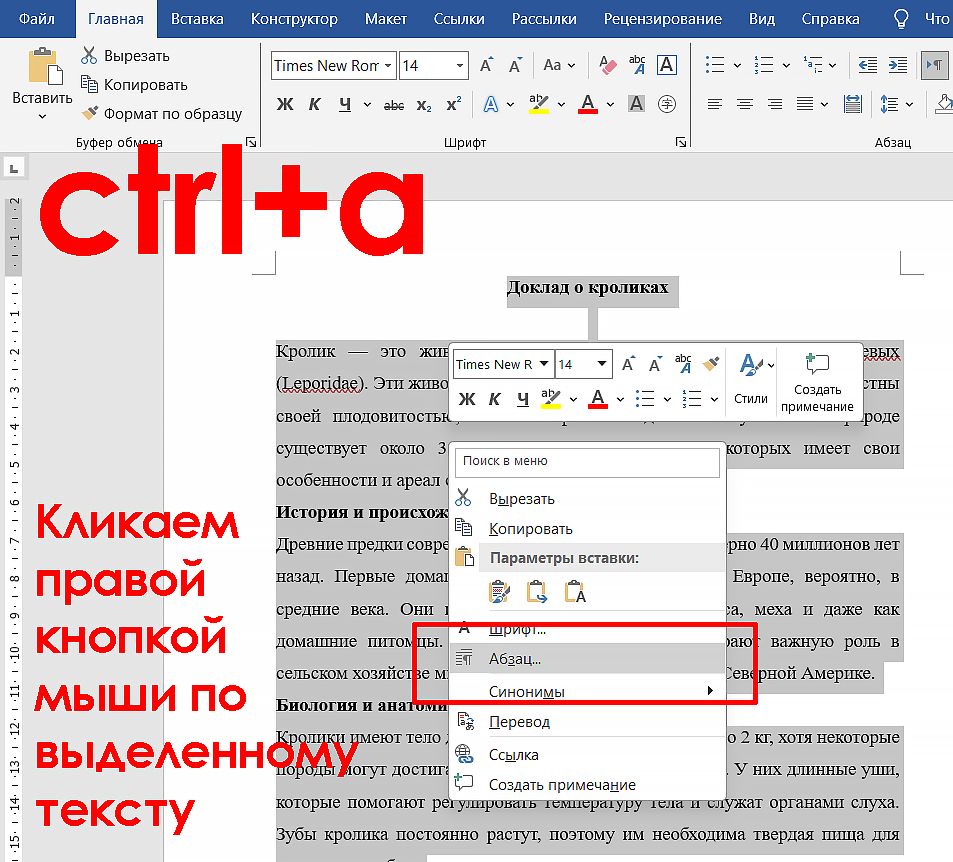Open Синонимы submenu in context menu
The height and width of the screenshot is (862, 953).
click(587, 691)
